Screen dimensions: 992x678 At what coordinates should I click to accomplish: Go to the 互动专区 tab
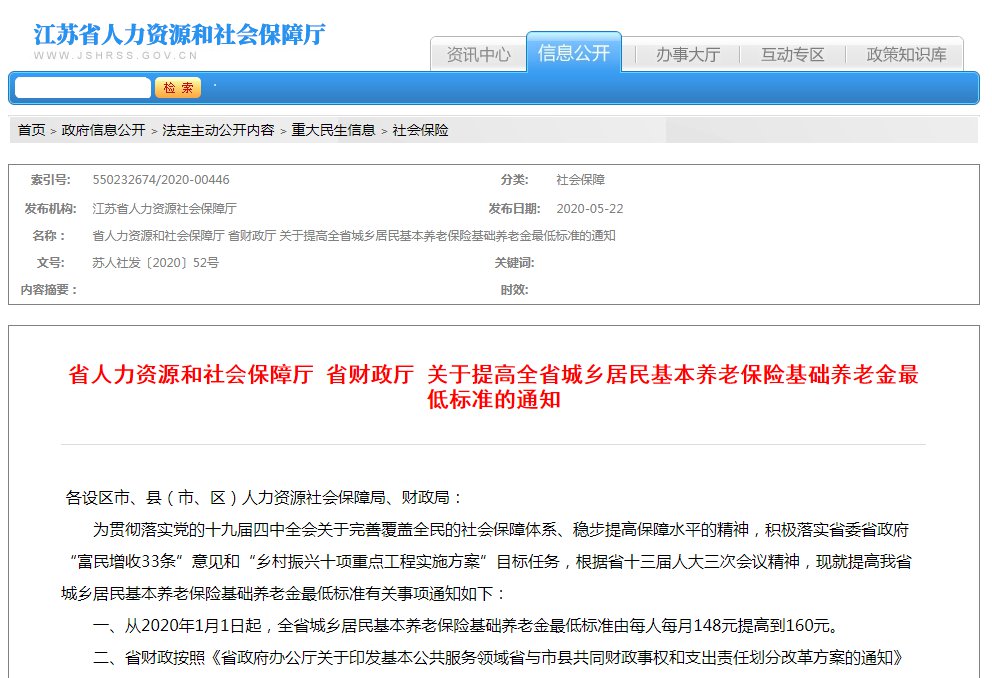pyautogui.click(x=792, y=55)
